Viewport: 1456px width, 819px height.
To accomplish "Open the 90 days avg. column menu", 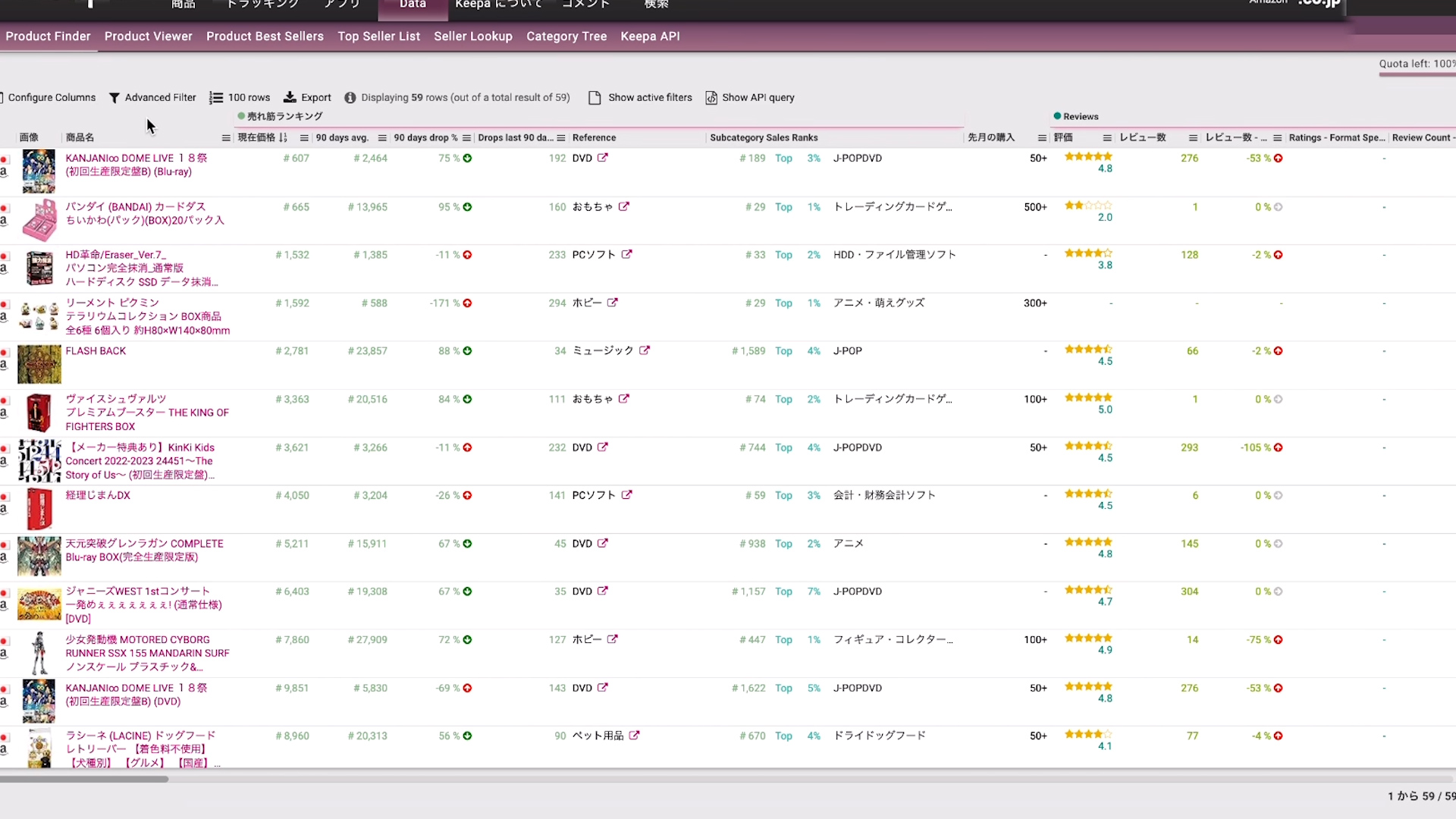I will tap(382, 138).
